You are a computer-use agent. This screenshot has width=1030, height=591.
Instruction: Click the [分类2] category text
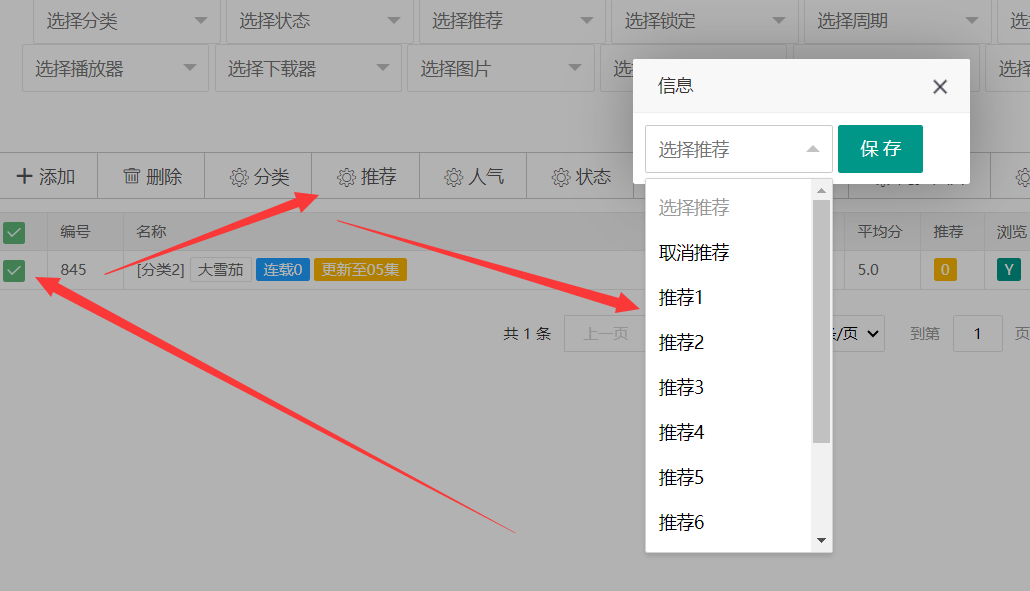pos(160,269)
